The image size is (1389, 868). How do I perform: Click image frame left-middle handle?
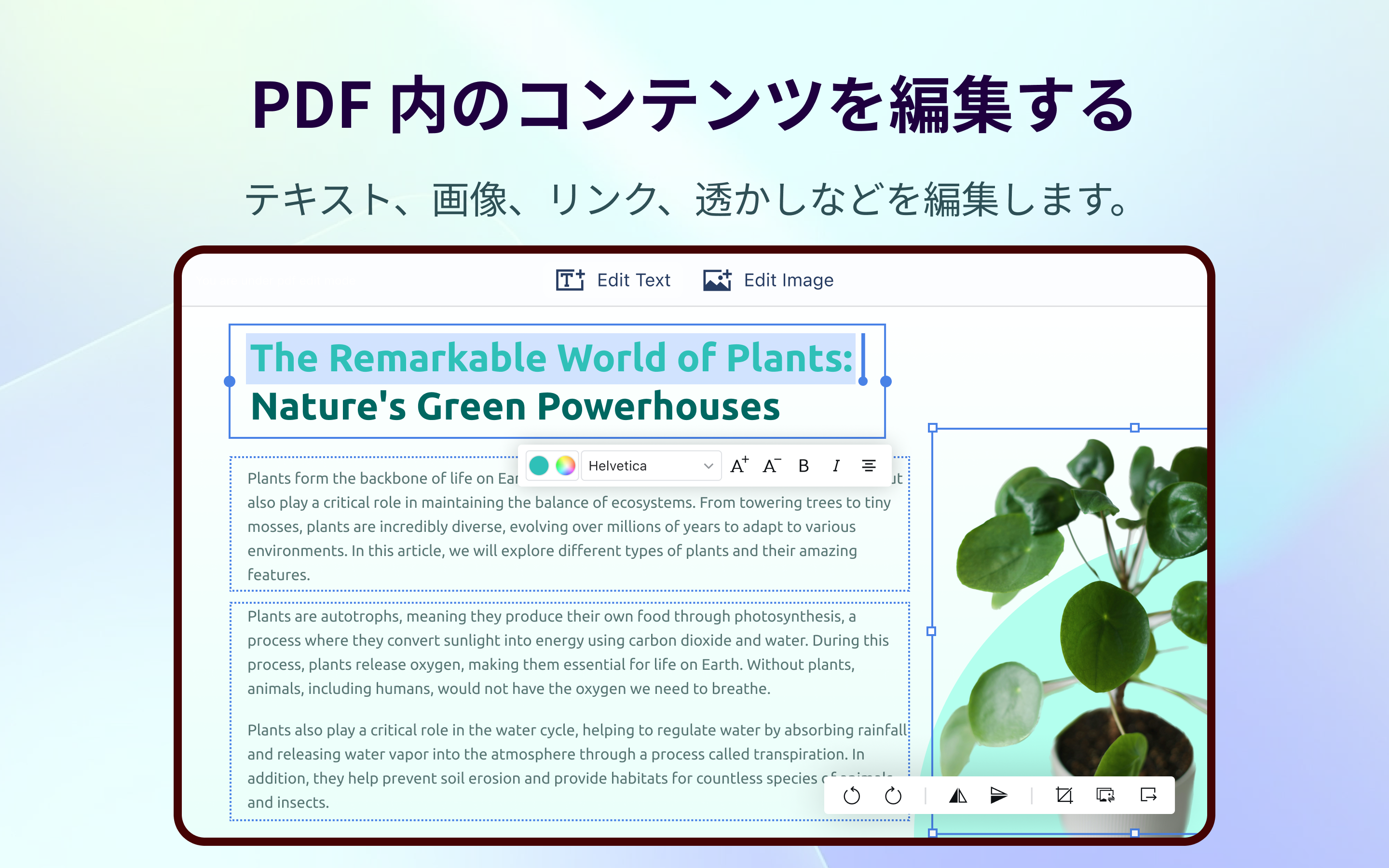[932, 632]
